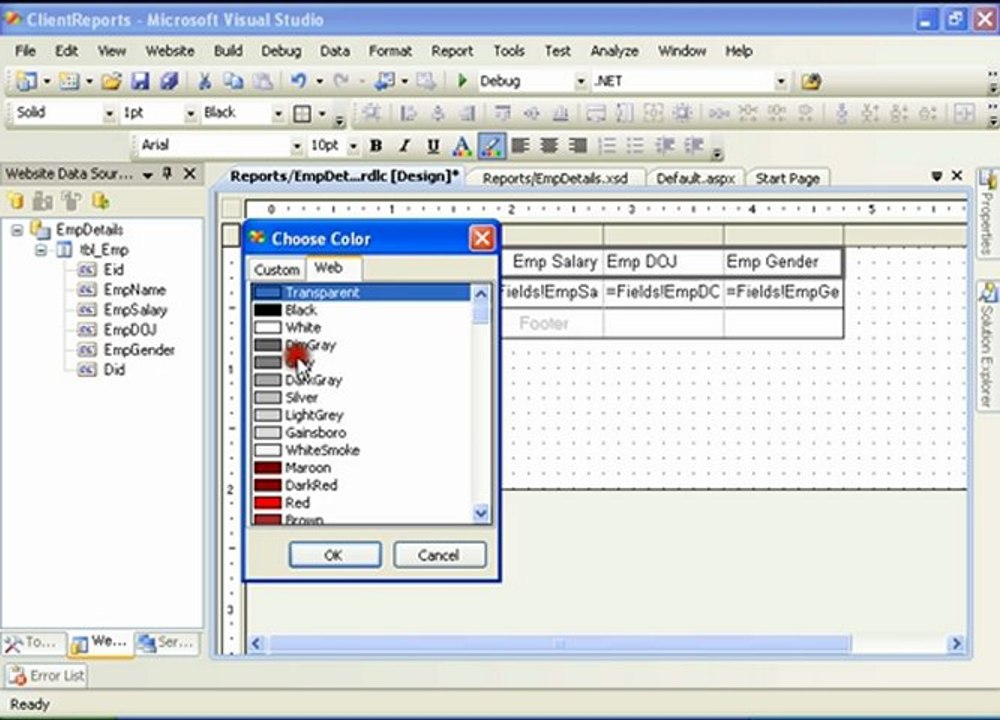Click the borders icon in formatting toolbar
The height and width of the screenshot is (720, 1000).
pyautogui.click(x=302, y=114)
